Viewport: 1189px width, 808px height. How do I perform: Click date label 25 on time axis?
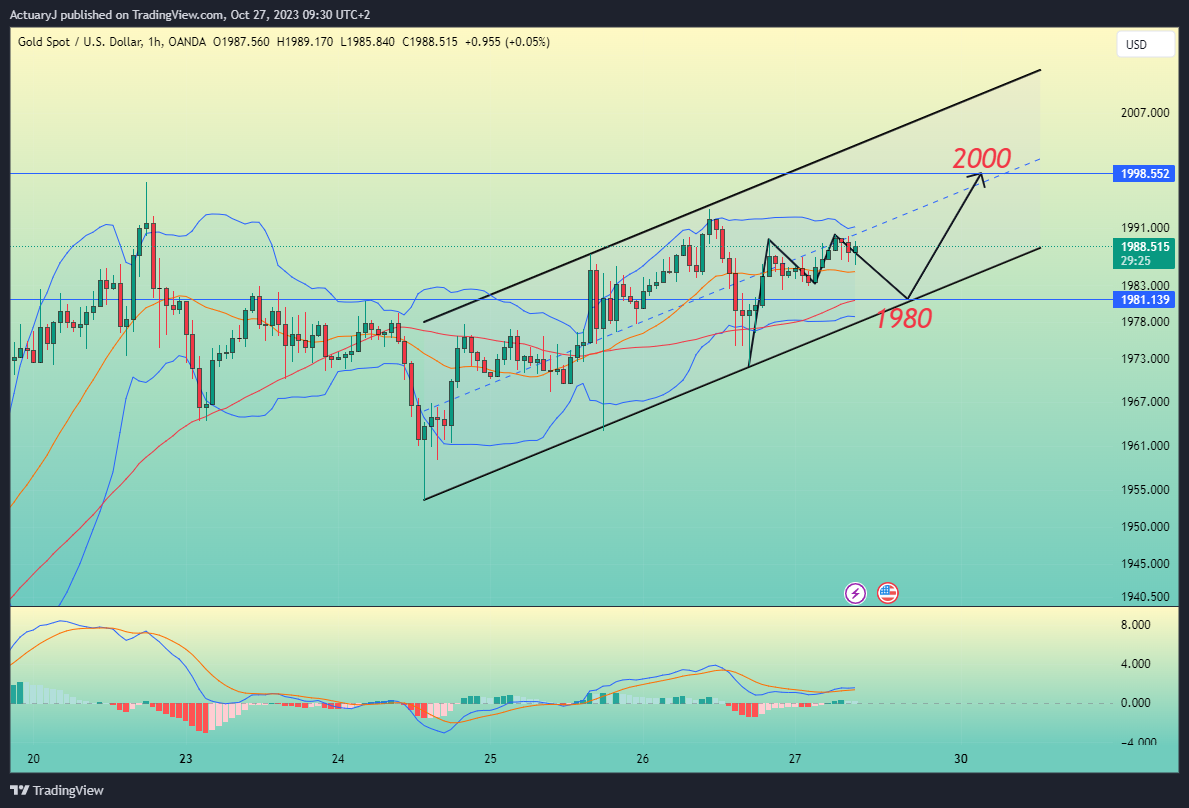point(491,758)
